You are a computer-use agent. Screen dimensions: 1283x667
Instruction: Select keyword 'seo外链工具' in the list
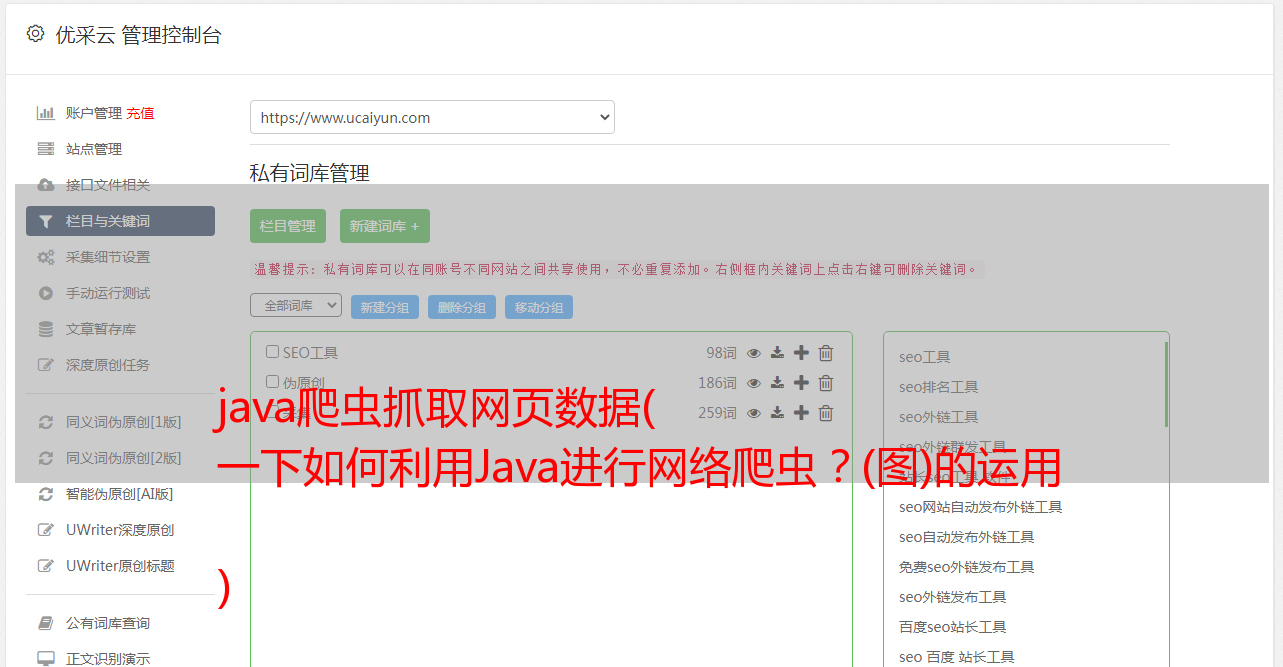[x=939, y=417]
